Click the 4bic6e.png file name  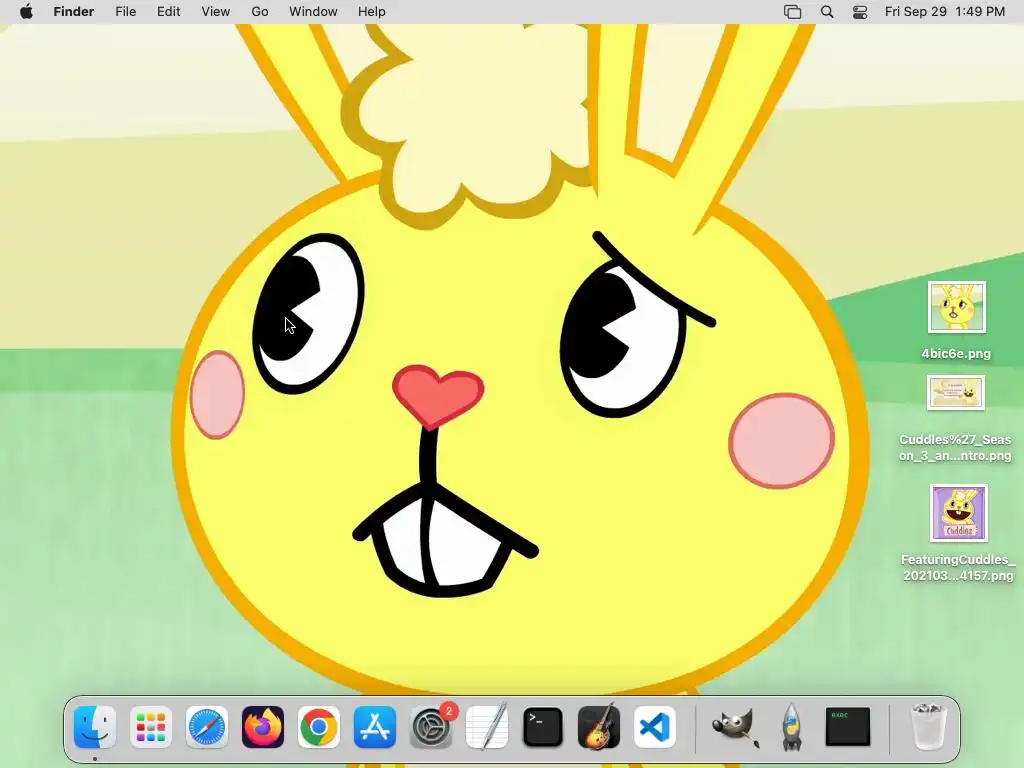click(x=956, y=354)
